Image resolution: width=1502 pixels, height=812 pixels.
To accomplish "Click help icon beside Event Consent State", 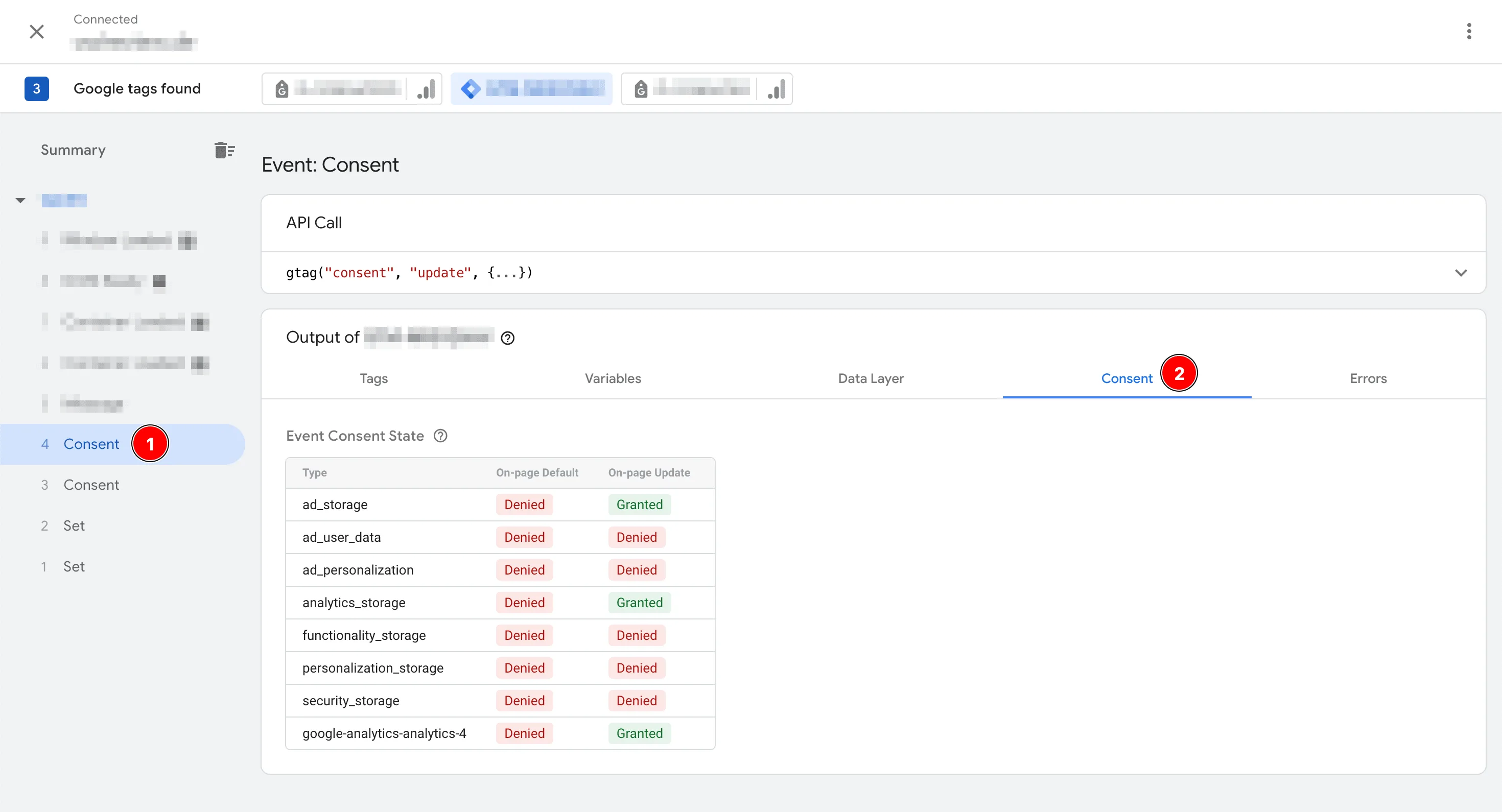I will coord(440,436).
